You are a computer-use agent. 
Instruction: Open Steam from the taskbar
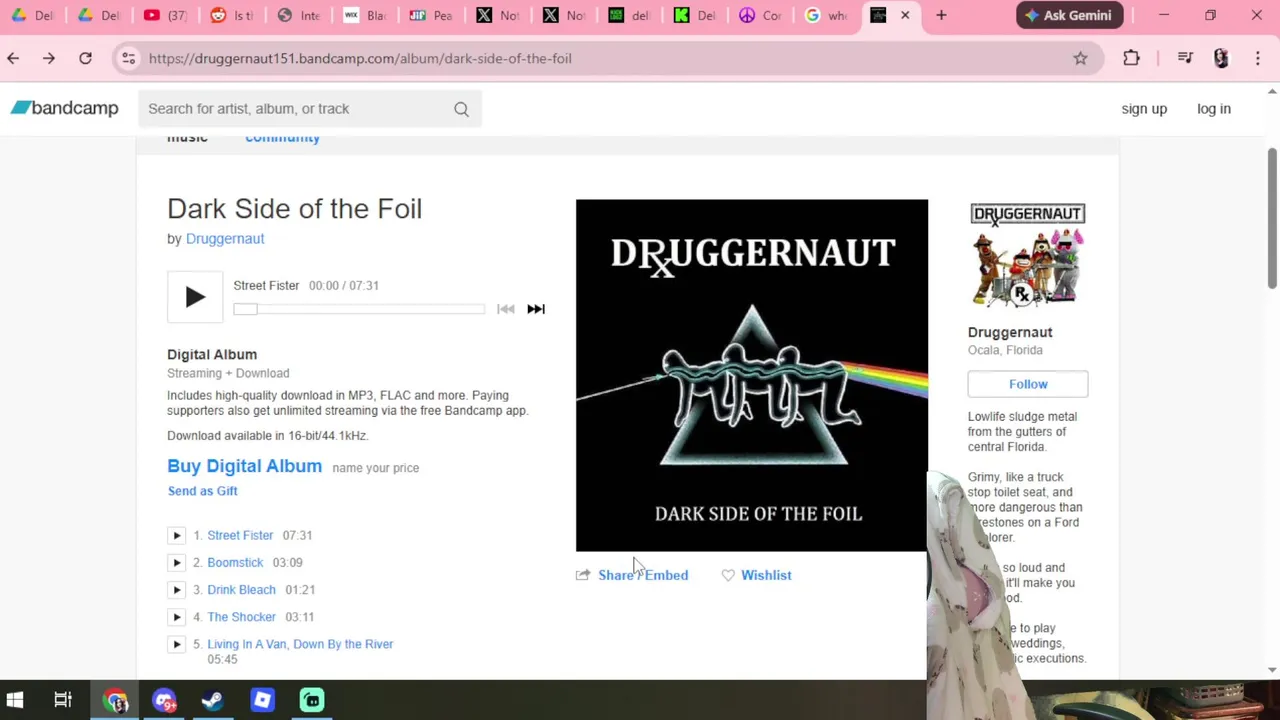pyautogui.click(x=212, y=700)
